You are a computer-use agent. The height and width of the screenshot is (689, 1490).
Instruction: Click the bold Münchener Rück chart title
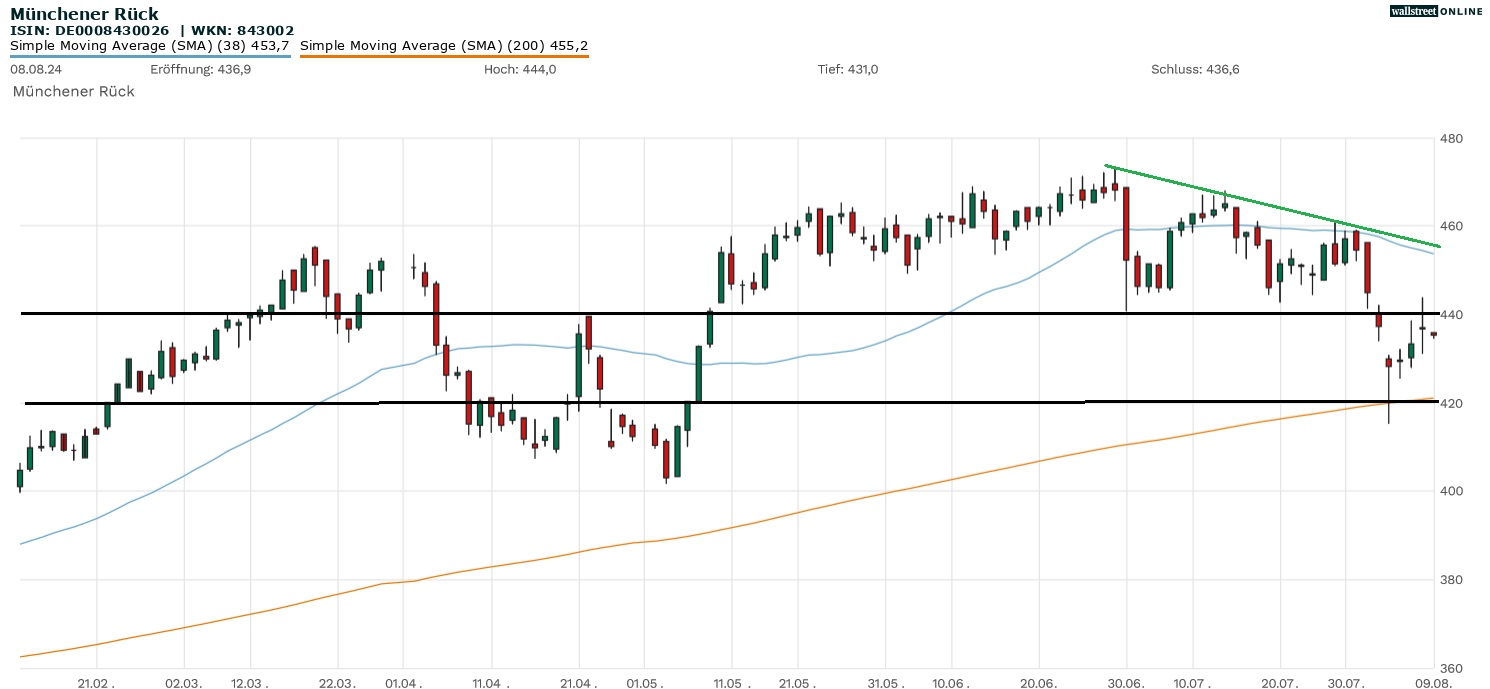[x=84, y=14]
